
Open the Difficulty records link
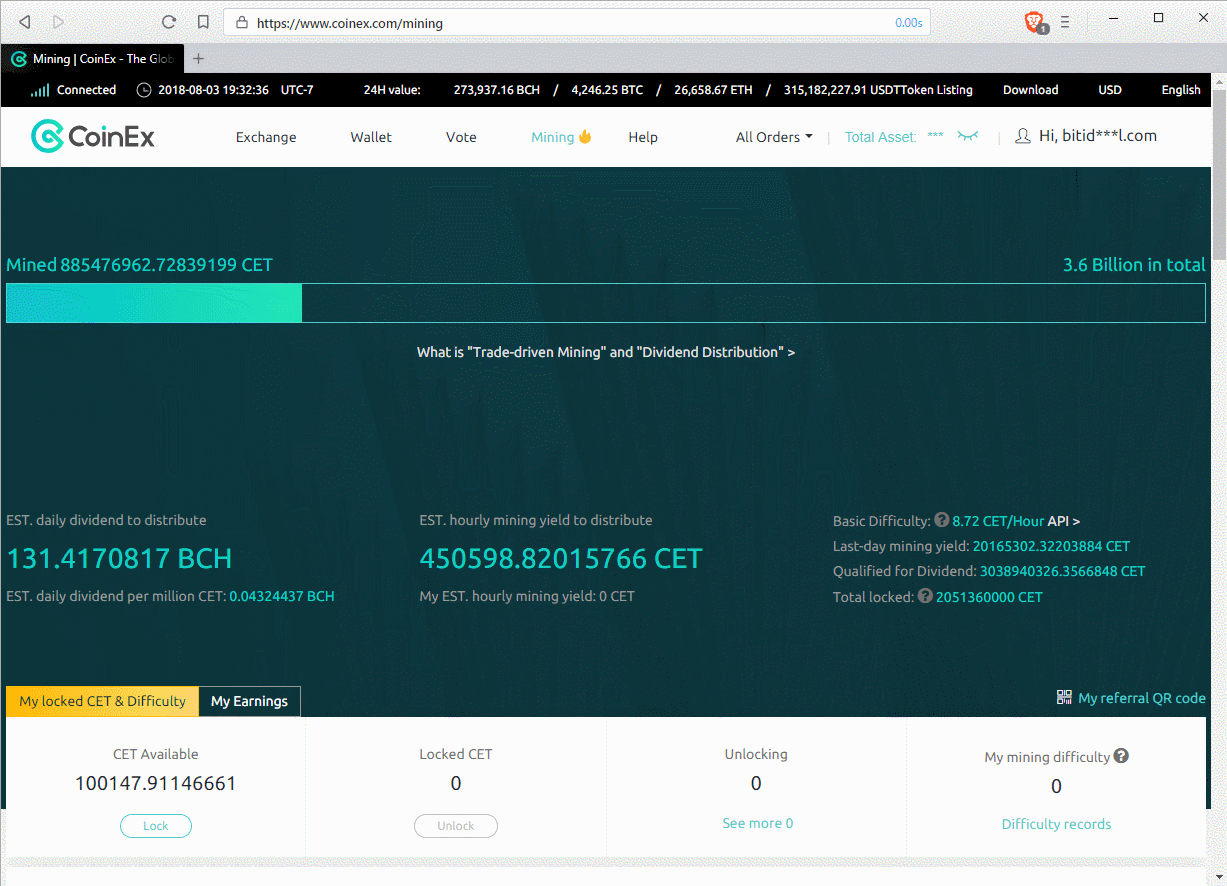click(1056, 824)
